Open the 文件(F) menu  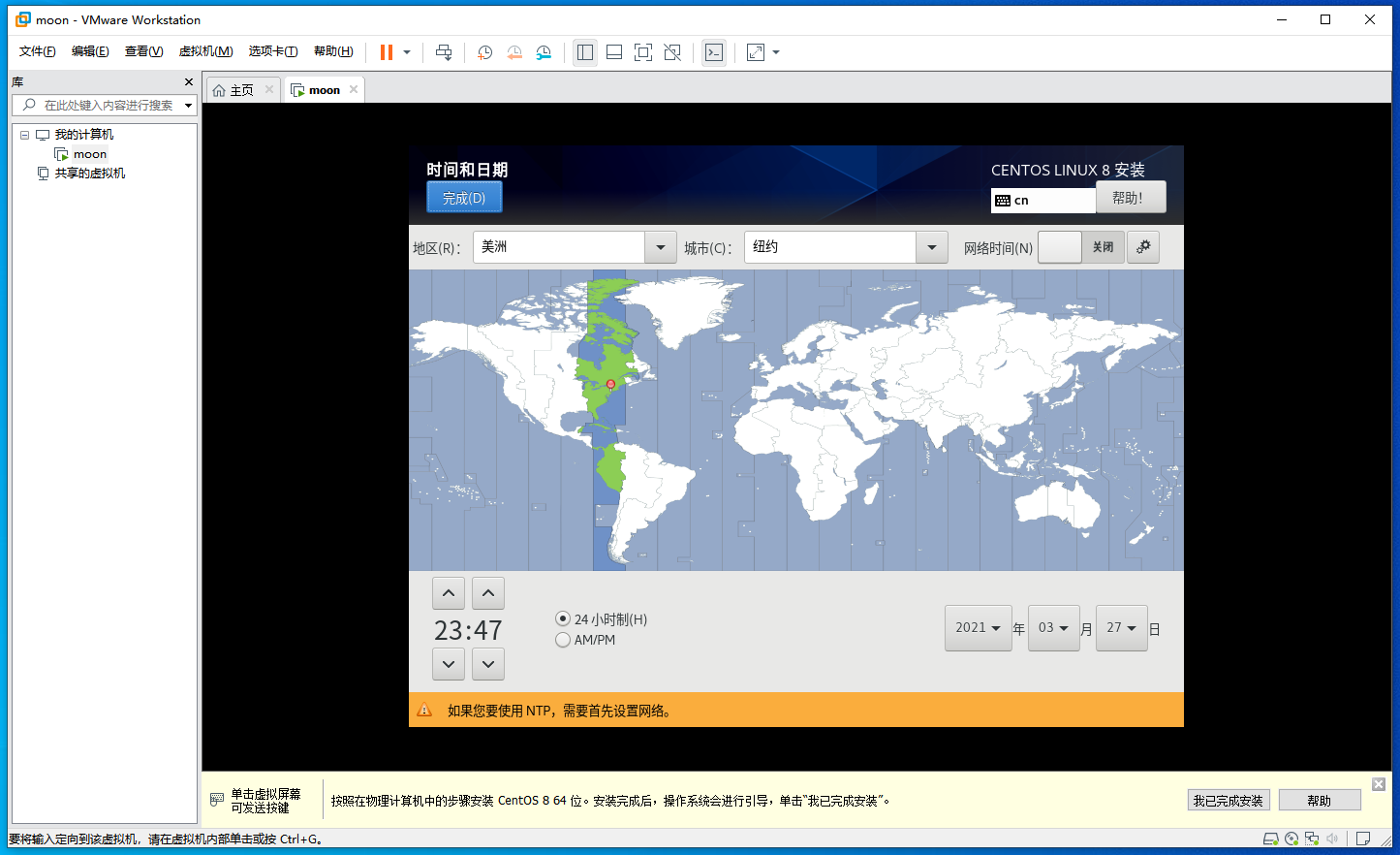(x=38, y=51)
